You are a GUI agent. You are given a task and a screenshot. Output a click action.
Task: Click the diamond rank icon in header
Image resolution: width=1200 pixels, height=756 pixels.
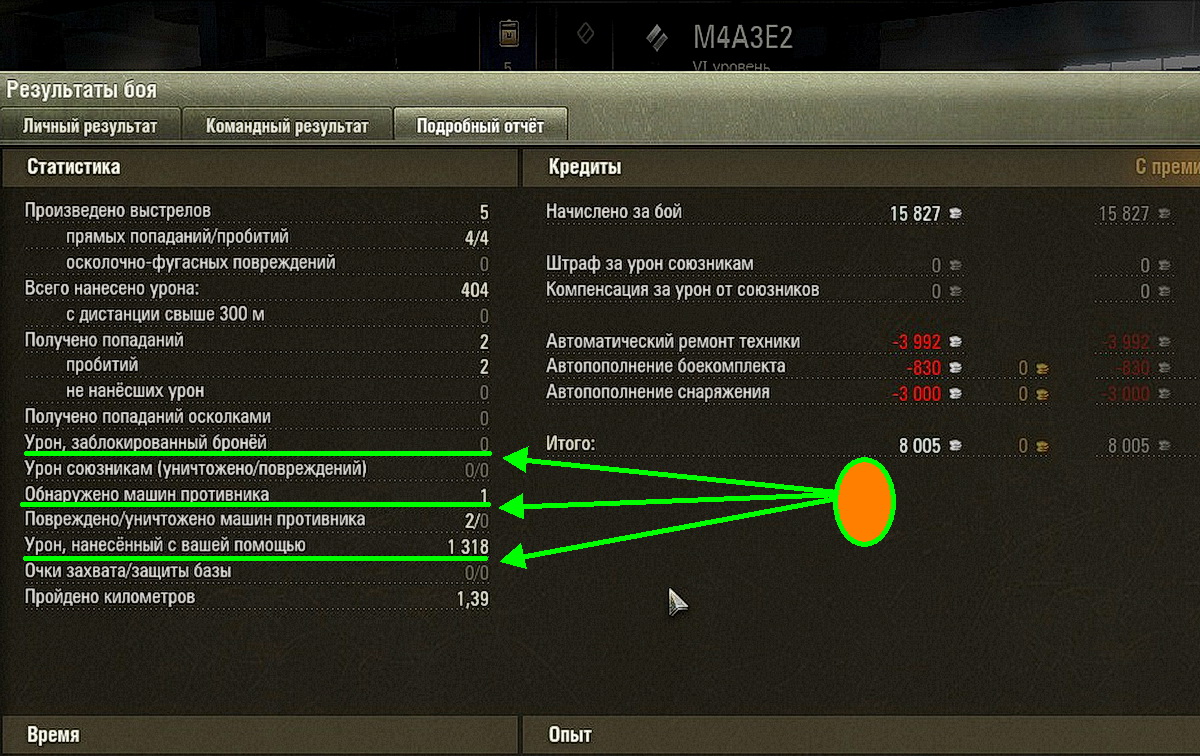(x=586, y=33)
